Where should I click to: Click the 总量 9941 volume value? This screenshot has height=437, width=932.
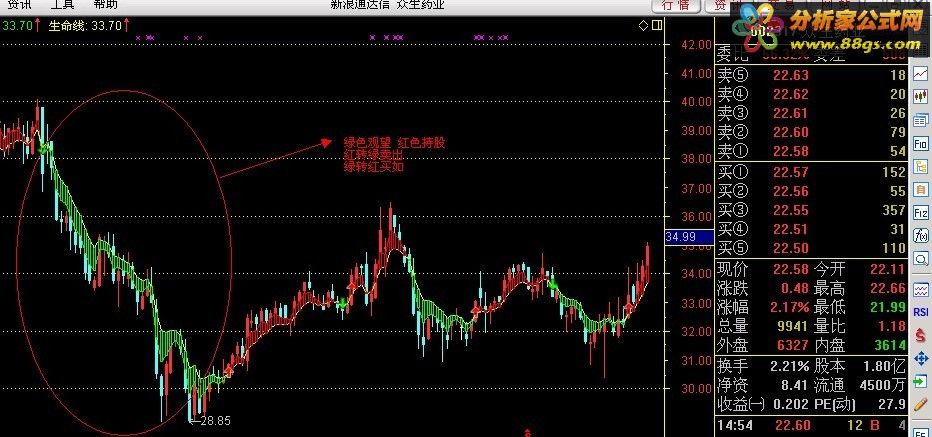coord(792,326)
